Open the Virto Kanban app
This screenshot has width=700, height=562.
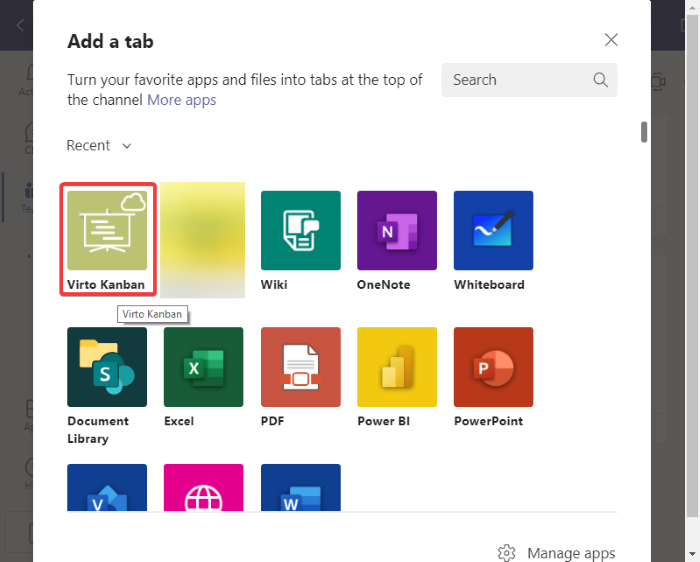coord(107,231)
